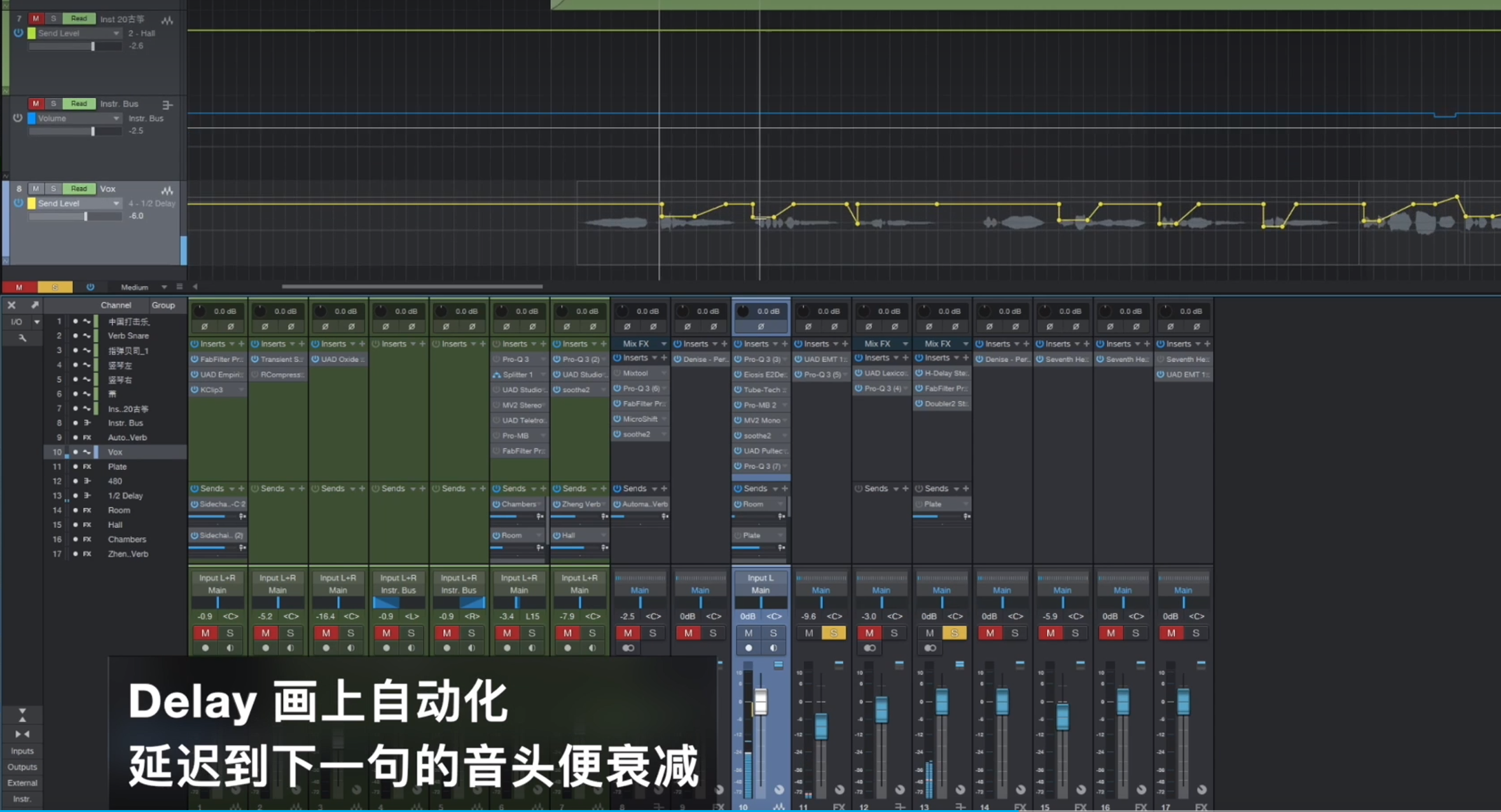This screenshot has width=1501, height=812.
Task: Expand the I/O dropdown arrow in mixer sidebar
Action: pos(37,322)
